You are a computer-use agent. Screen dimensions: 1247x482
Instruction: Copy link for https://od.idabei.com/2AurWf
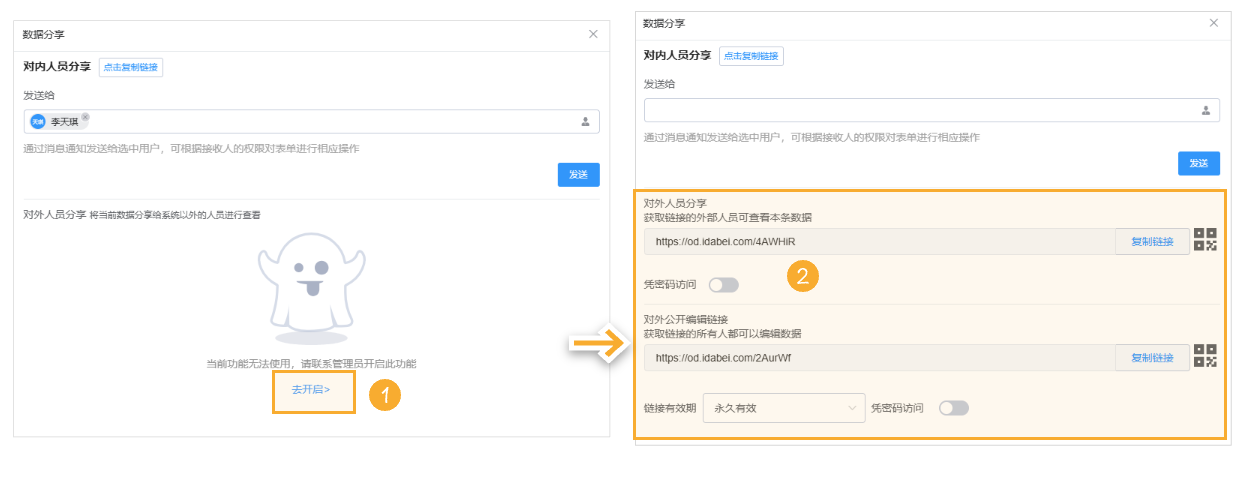coord(1152,357)
